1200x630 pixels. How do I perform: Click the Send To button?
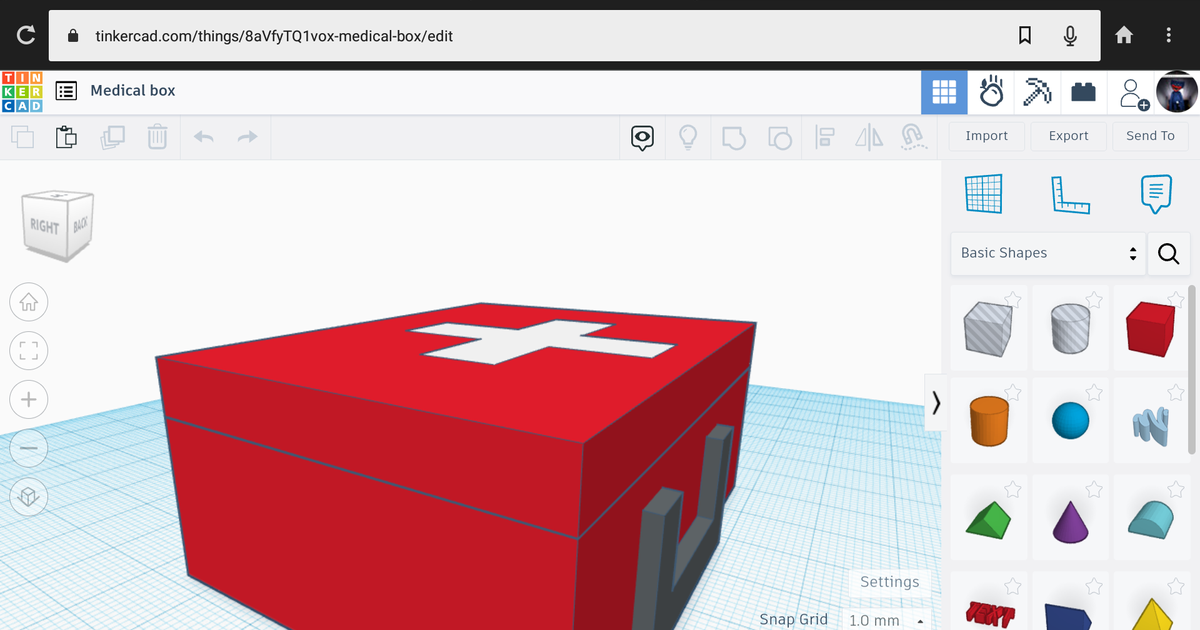pos(1150,135)
